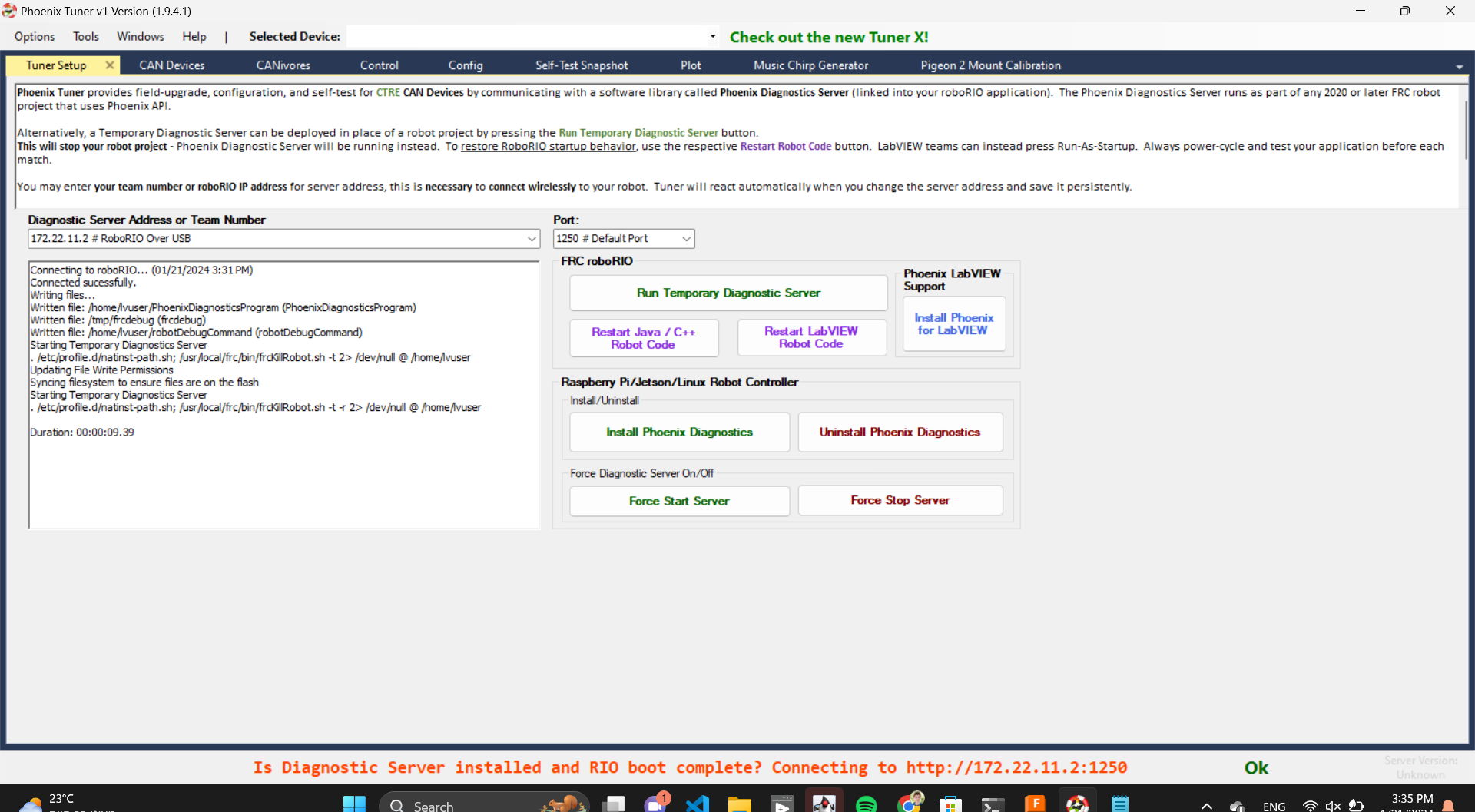The height and width of the screenshot is (812, 1475).
Task: Click the Windows Start button
Action: (354, 804)
